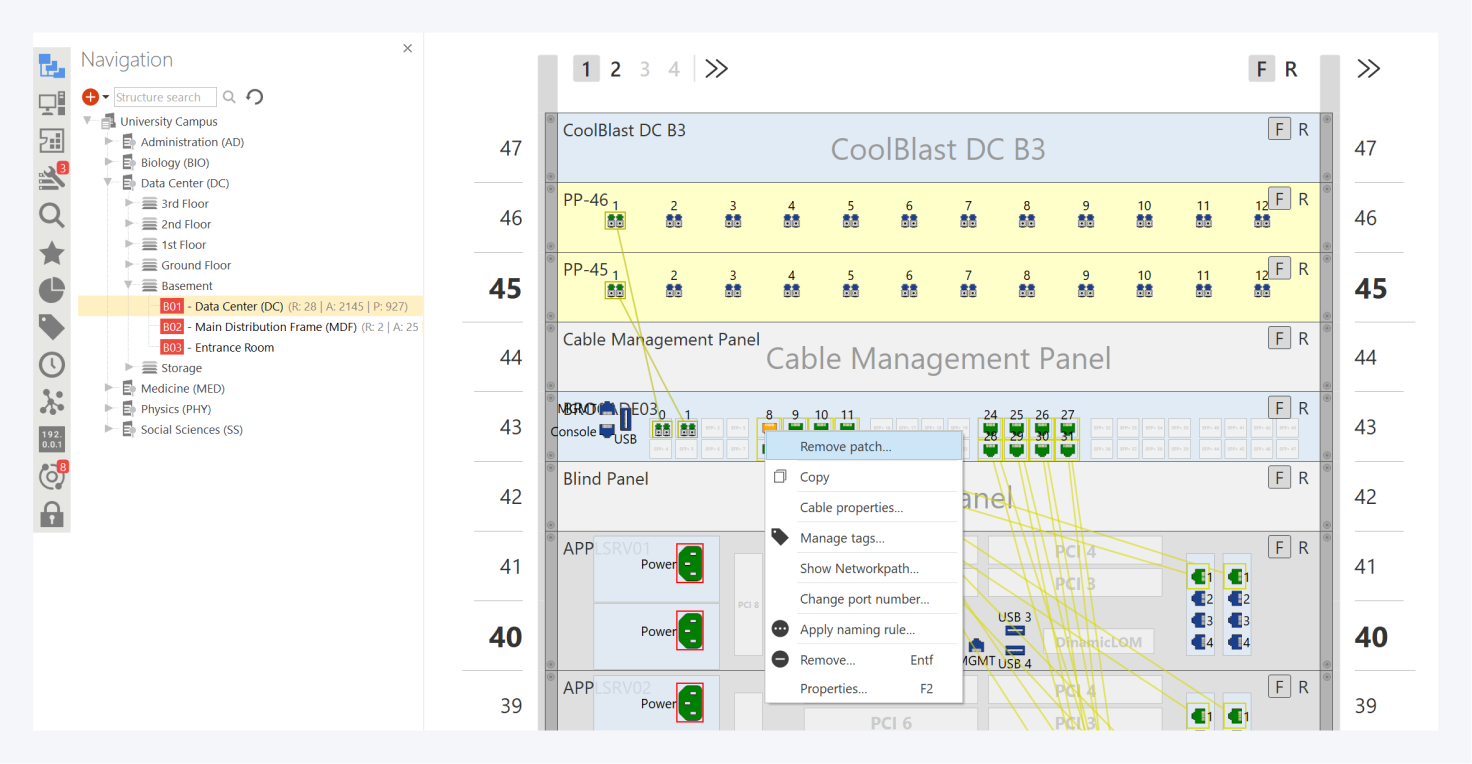Switch PP-46 panel to rear view R
This screenshot has width=1472, height=764.
[x=1303, y=199]
